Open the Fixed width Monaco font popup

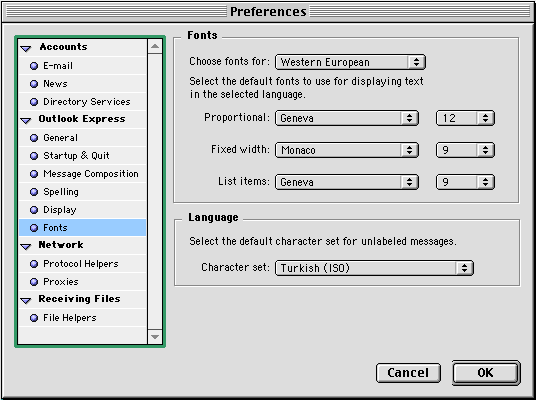pos(347,150)
